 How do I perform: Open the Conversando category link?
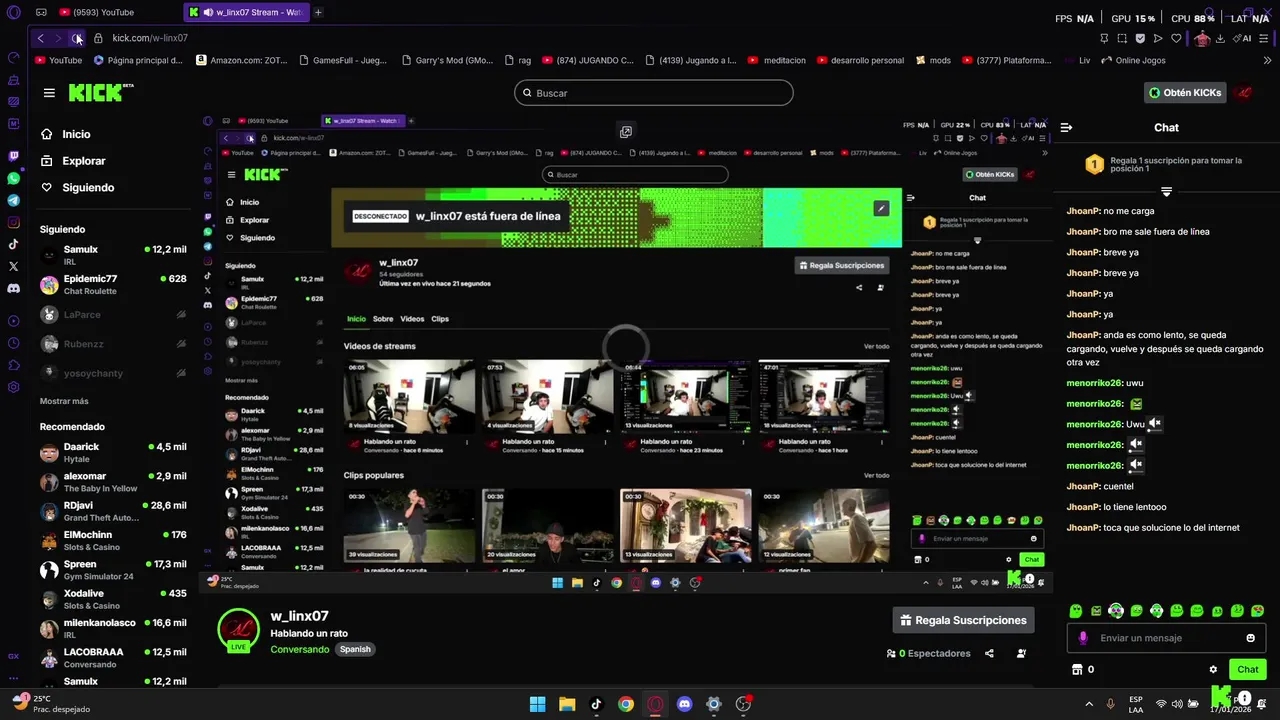(x=299, y=649)
